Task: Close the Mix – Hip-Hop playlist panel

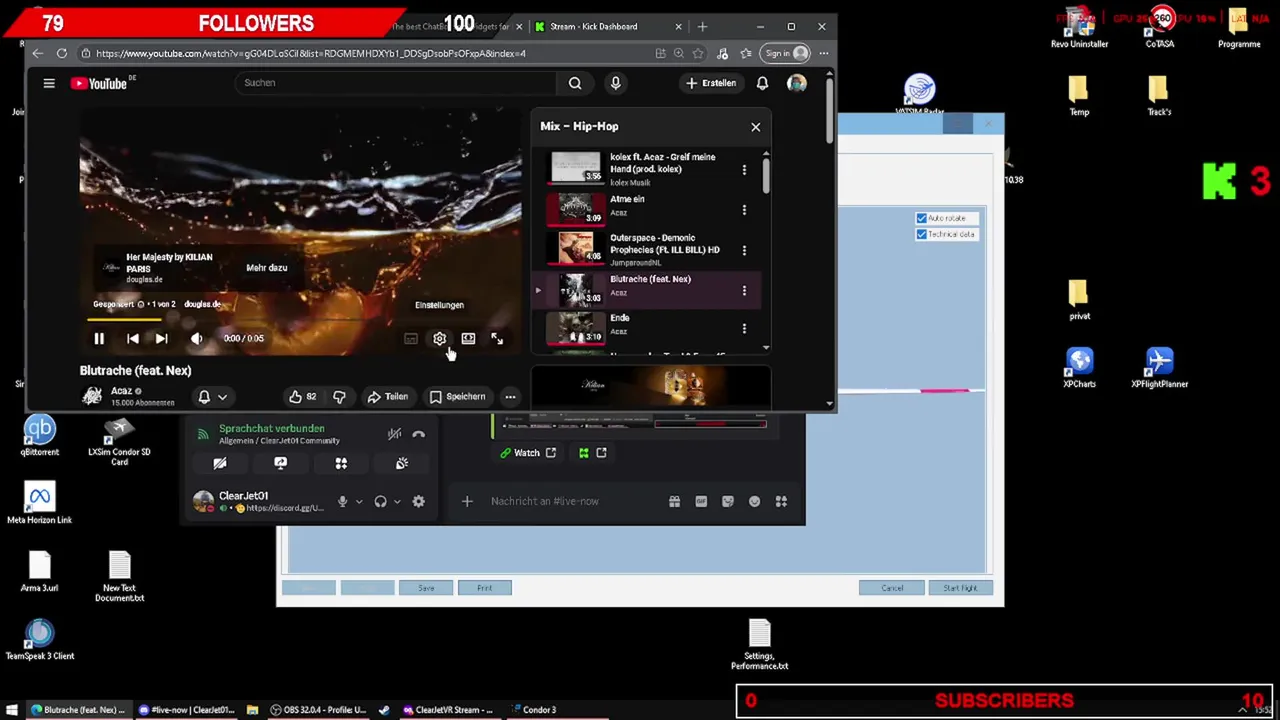Action: [x=755, y=127]
